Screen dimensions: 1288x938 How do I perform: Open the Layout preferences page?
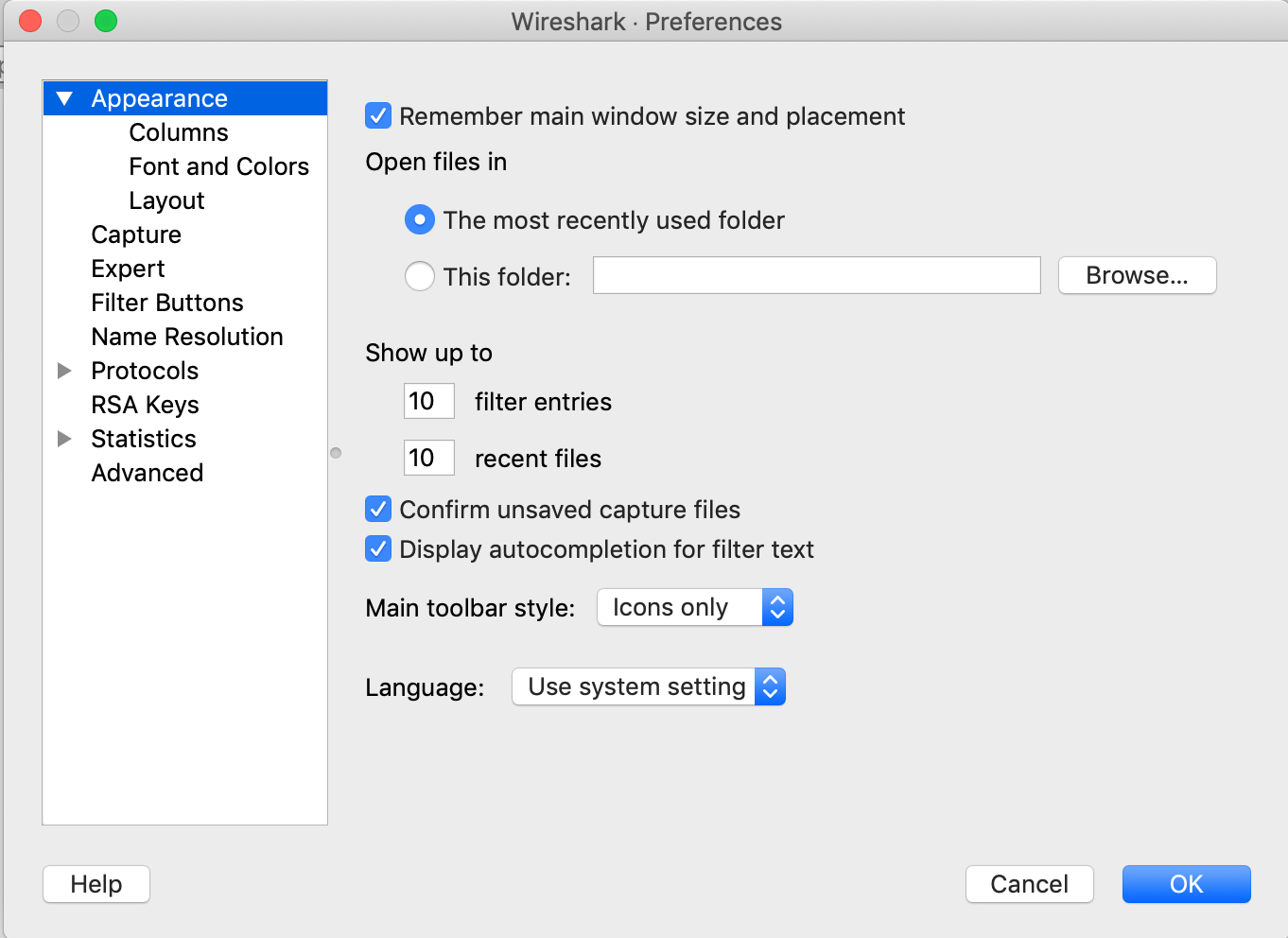[x=166, y=200]
